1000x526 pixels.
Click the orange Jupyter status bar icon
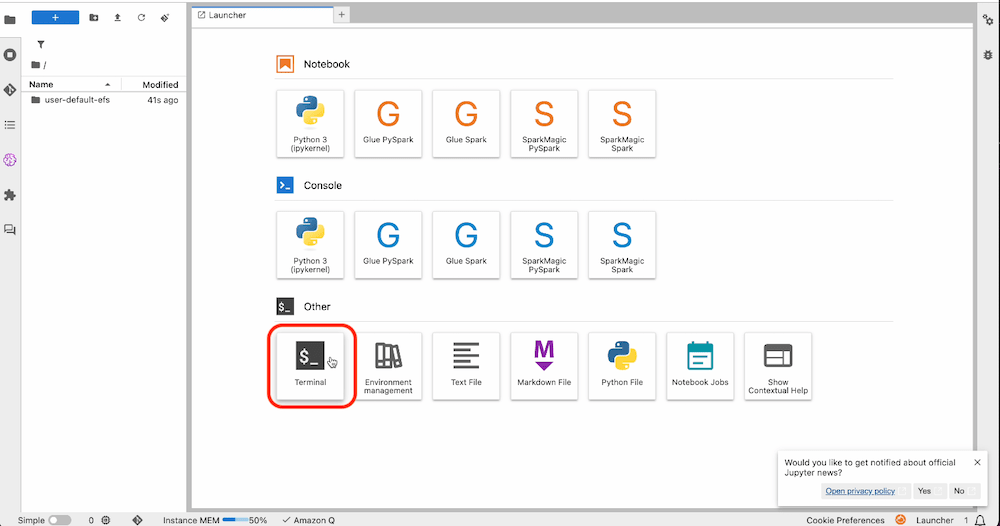(901, 520)
